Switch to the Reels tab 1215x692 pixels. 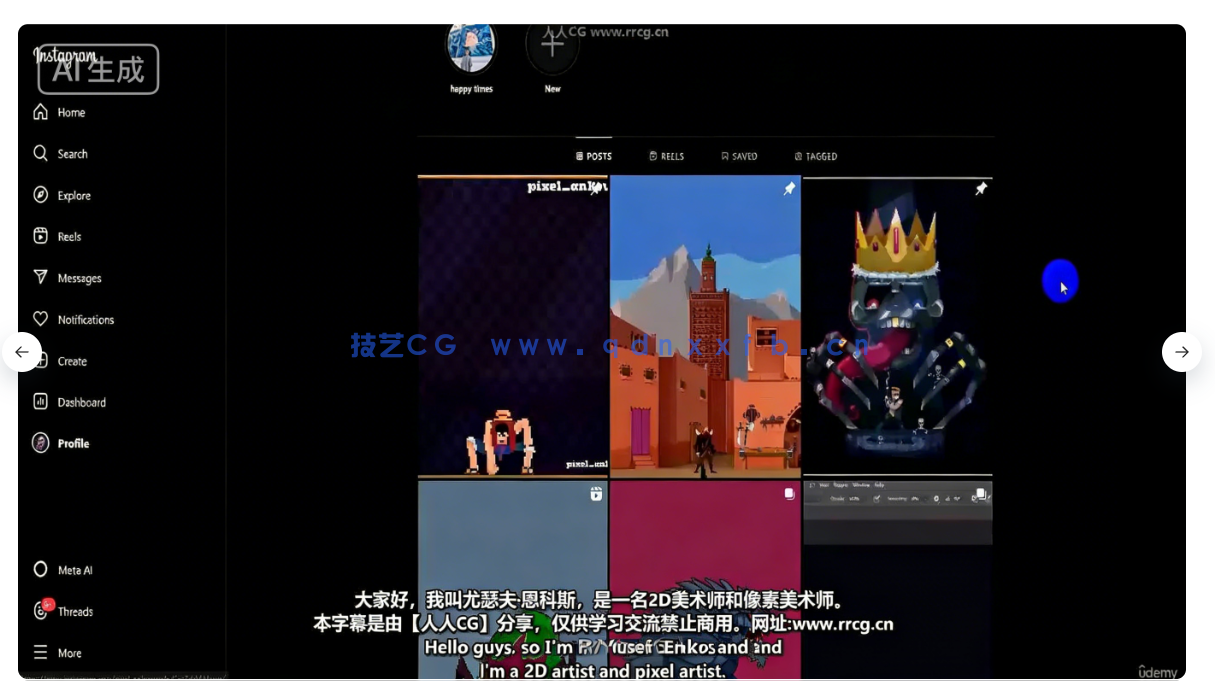[x=667, y=157]
